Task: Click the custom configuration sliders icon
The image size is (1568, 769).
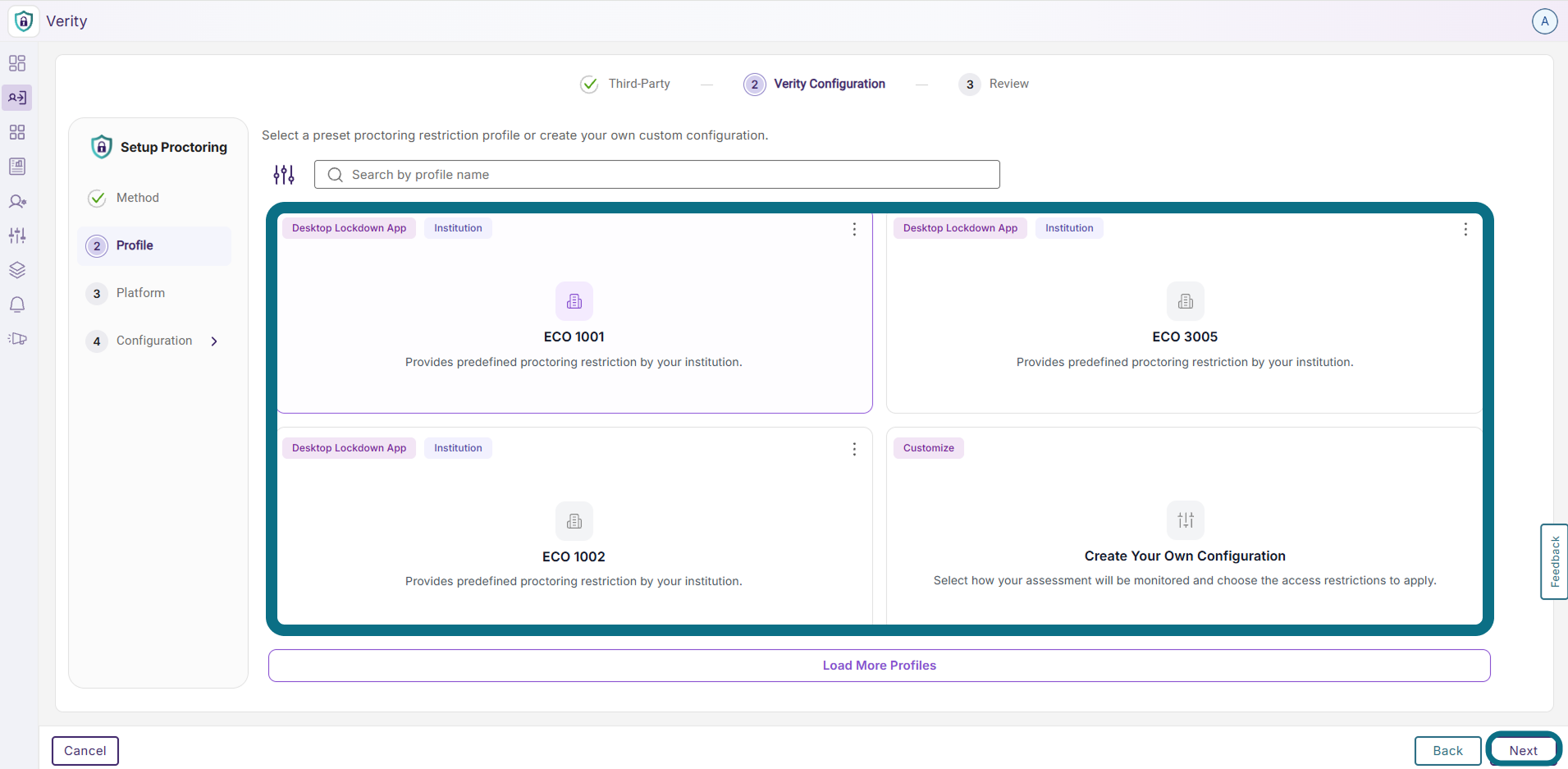Action: 1186,520
